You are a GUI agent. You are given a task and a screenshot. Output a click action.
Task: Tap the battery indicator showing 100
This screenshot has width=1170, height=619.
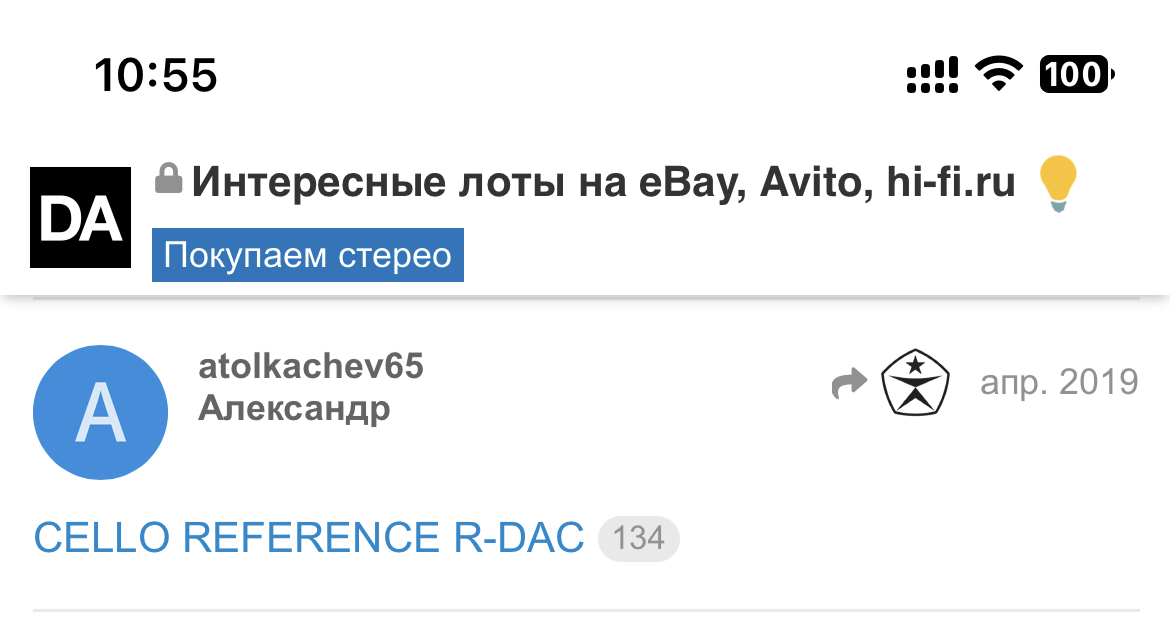1076,75
